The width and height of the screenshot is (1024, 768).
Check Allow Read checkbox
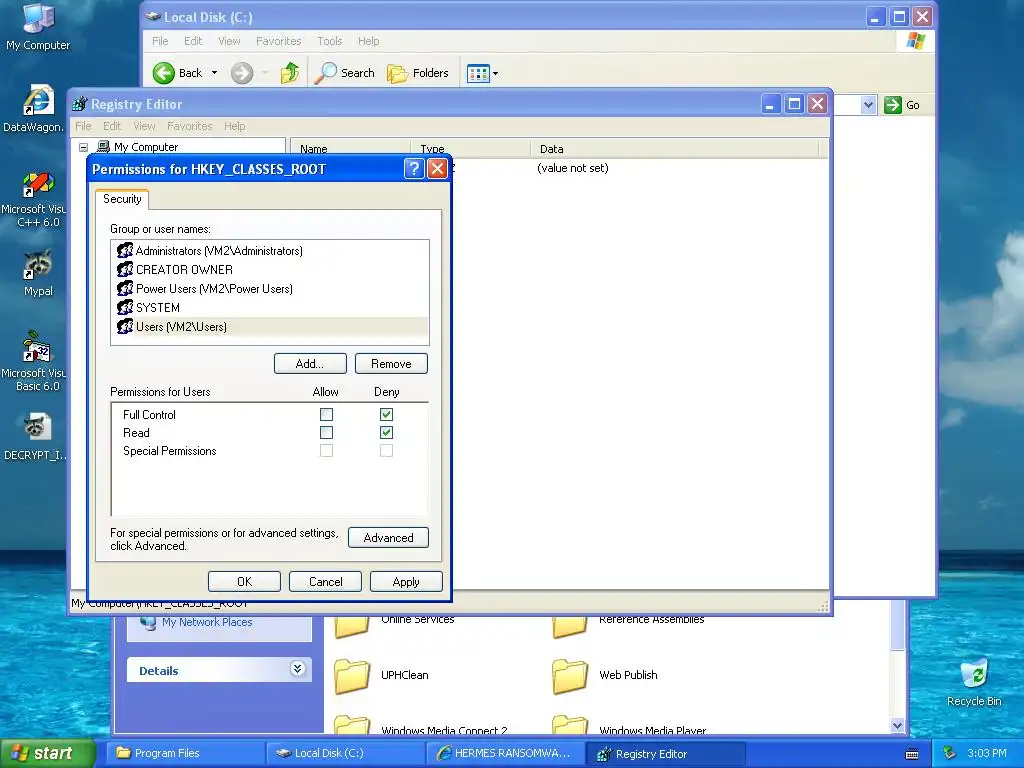(x=327, y=432)
